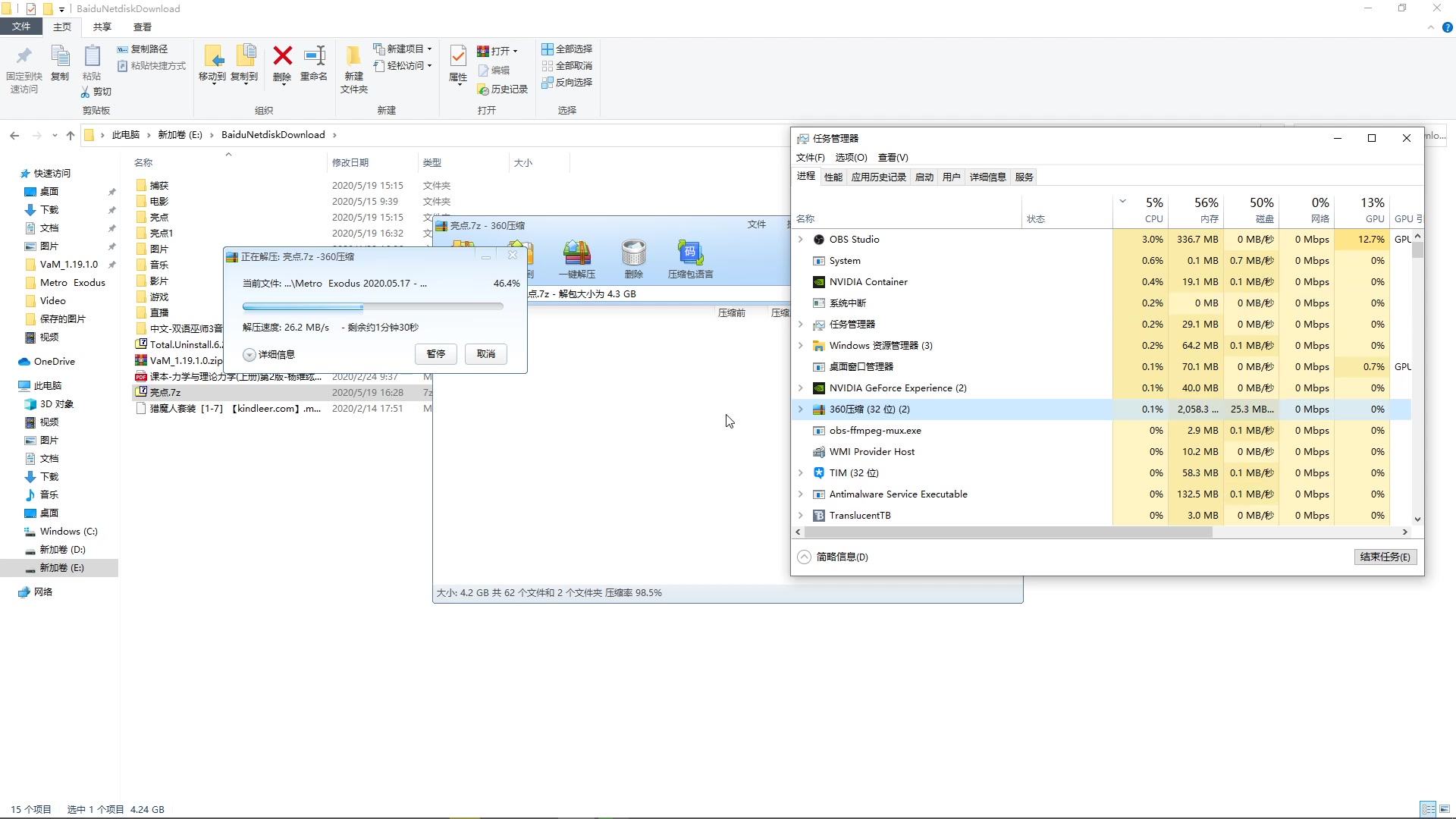Open the Details (详细信息) tab in Task Manager

click(987, 177)
